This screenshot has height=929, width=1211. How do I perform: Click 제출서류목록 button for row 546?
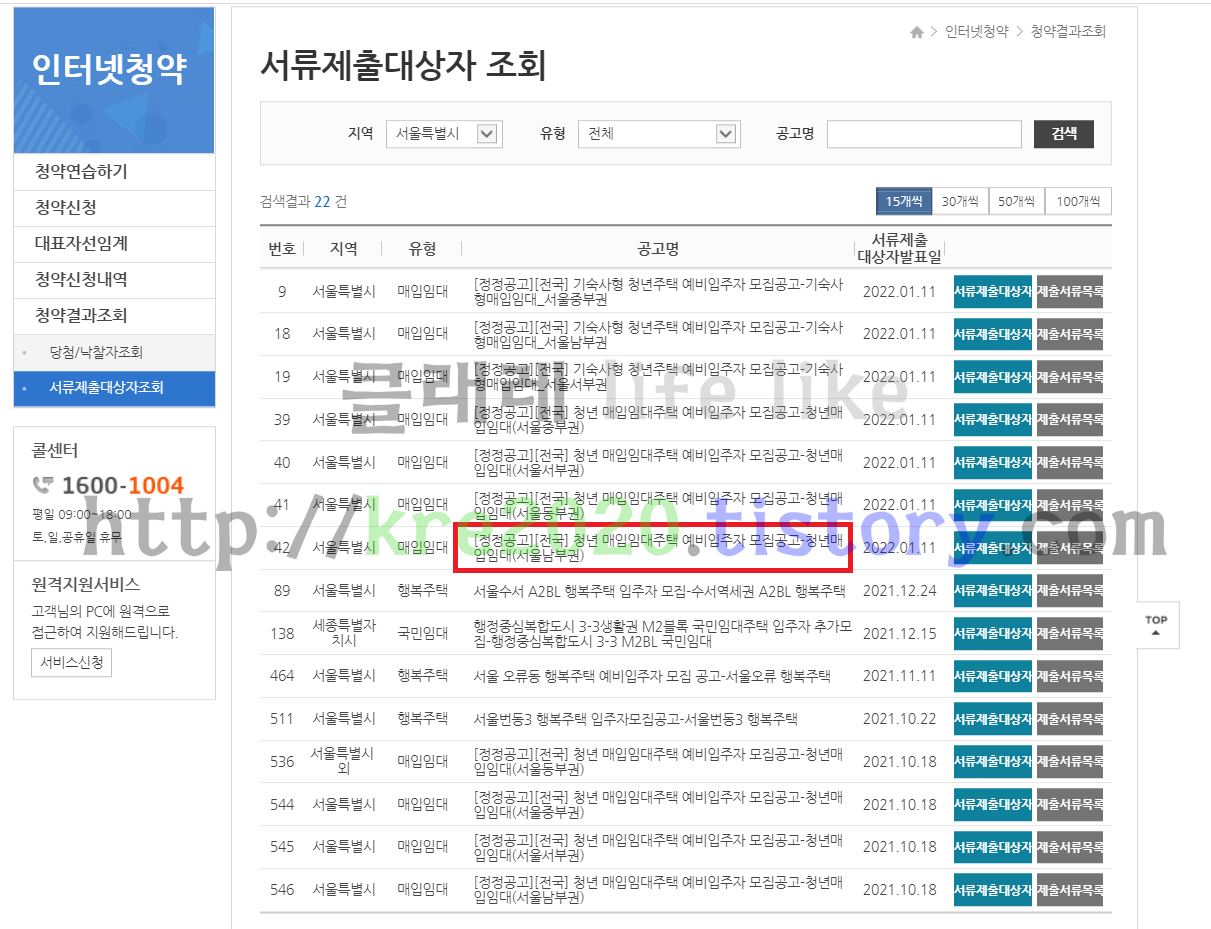coord(1070,890)
